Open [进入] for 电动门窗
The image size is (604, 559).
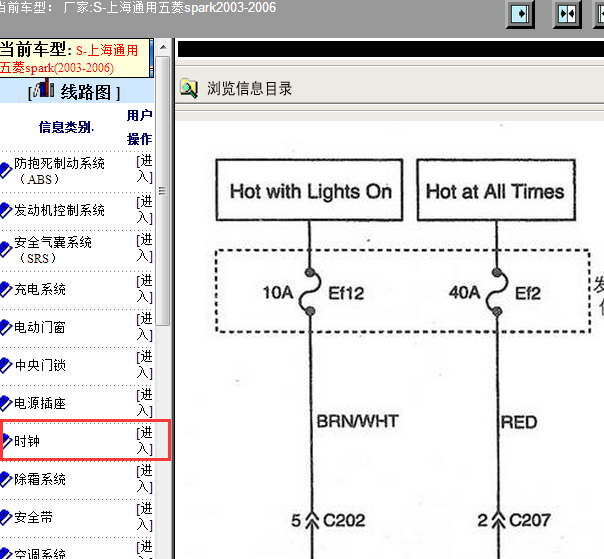pyautogui.click(x=144, y=327)
